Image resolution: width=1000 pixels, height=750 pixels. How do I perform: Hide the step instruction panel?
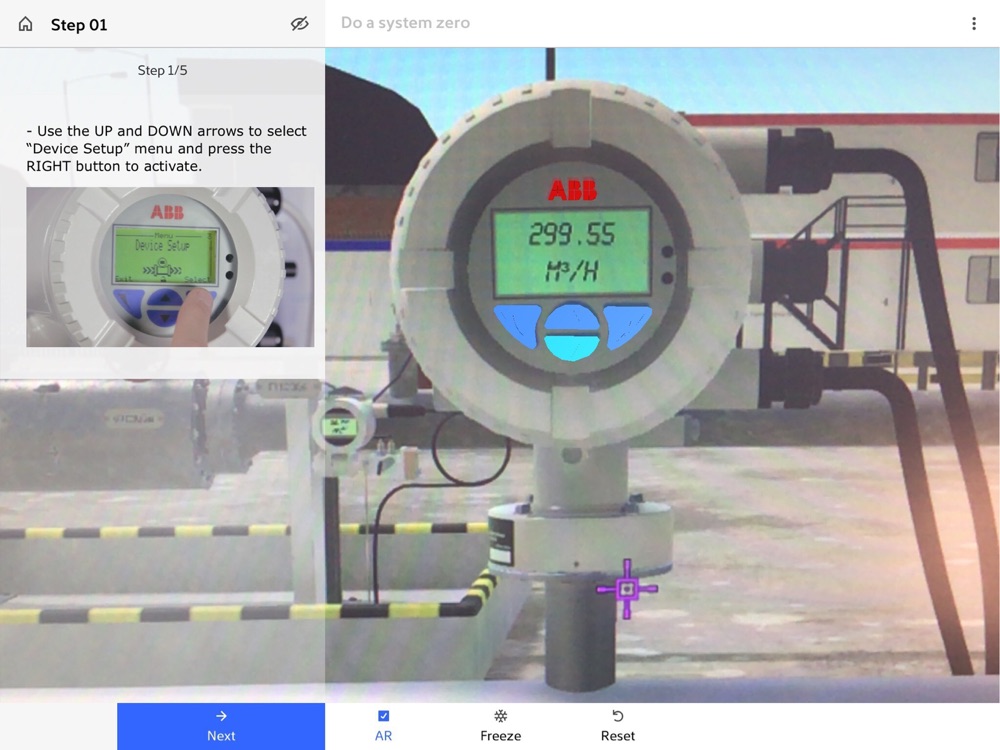click(300, 24)
